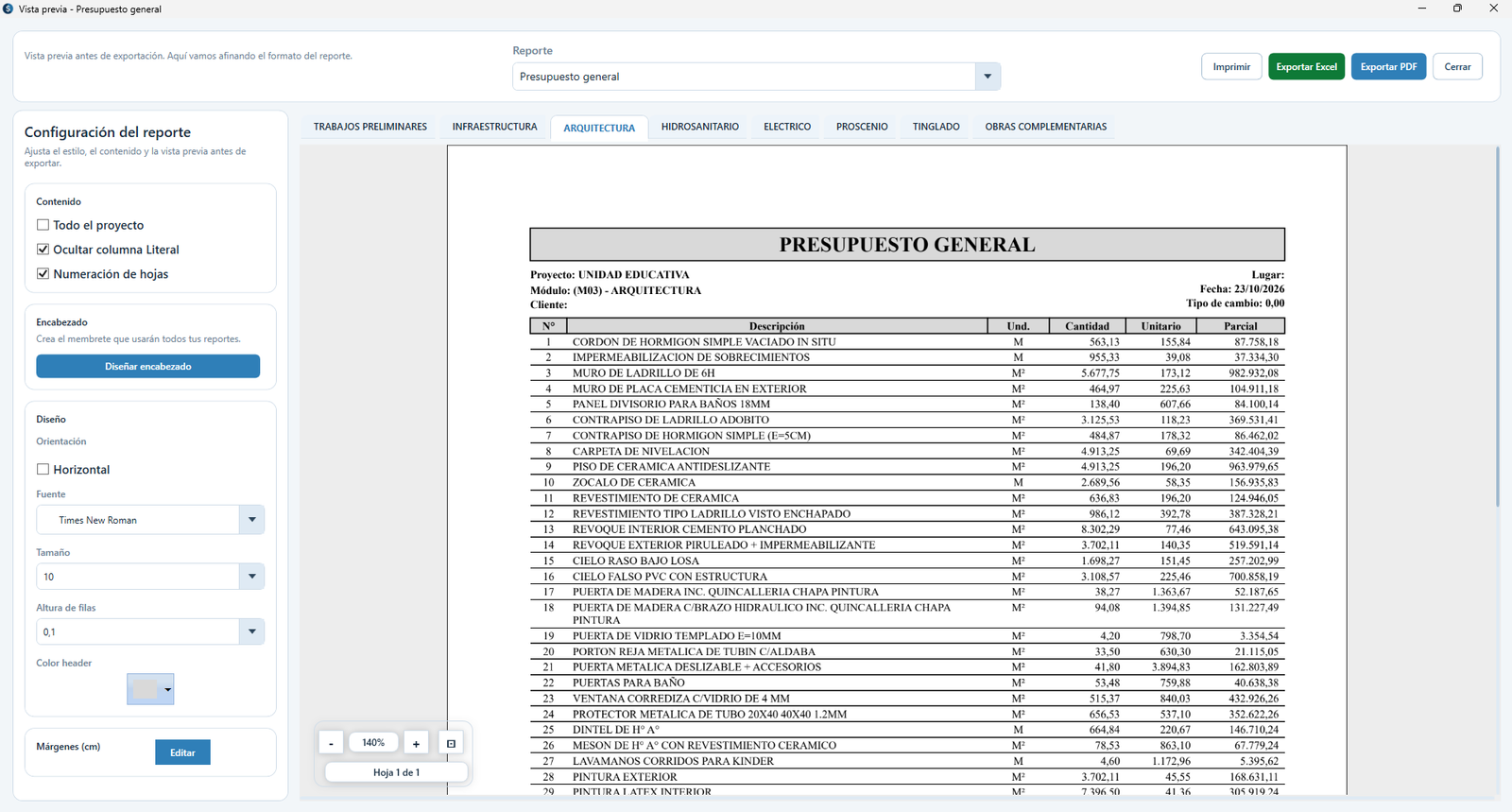Zoom in with the plus button
The height and width of the screenshot is (812, 1512).
tap(416, 744)
